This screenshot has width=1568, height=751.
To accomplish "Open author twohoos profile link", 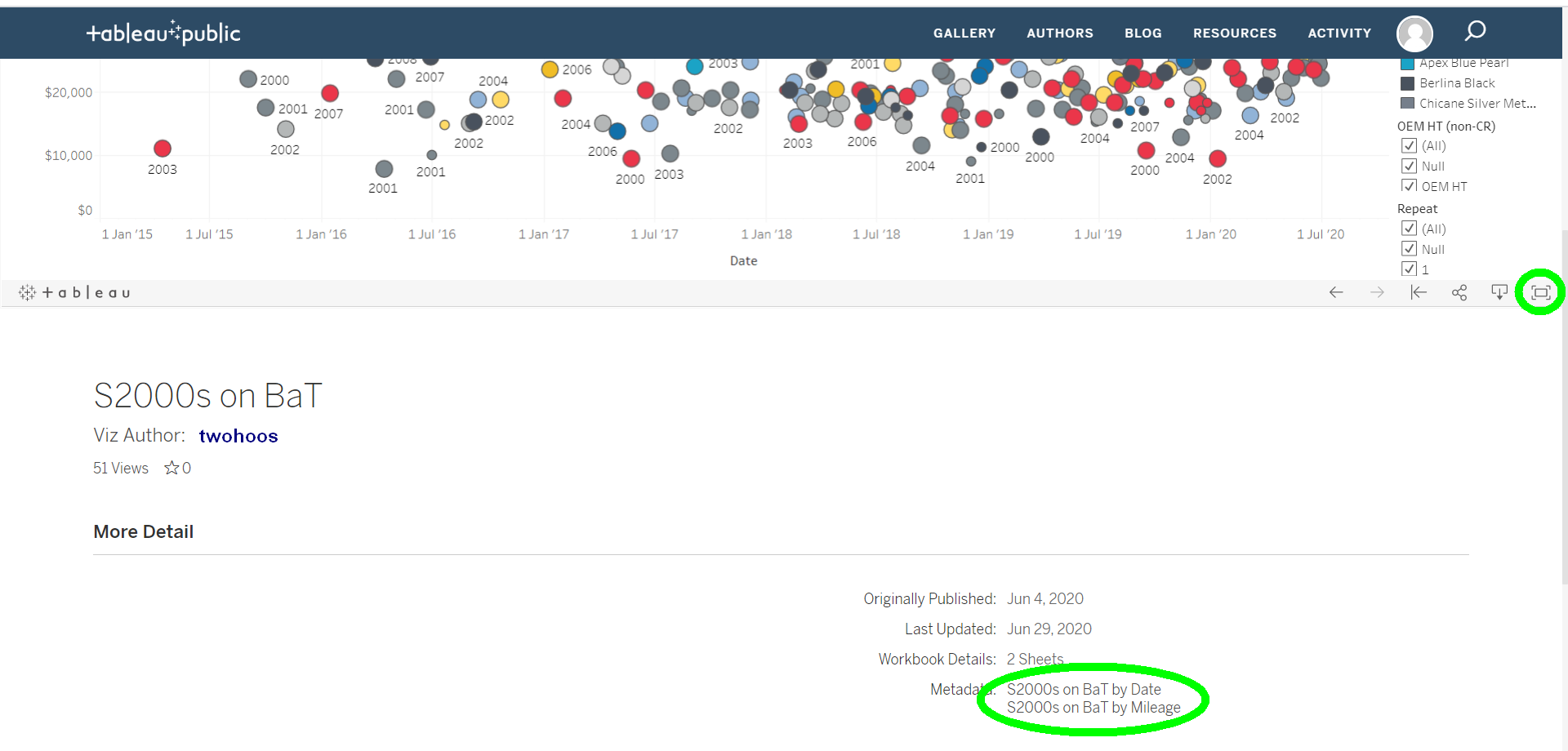I will pos(238,436).
